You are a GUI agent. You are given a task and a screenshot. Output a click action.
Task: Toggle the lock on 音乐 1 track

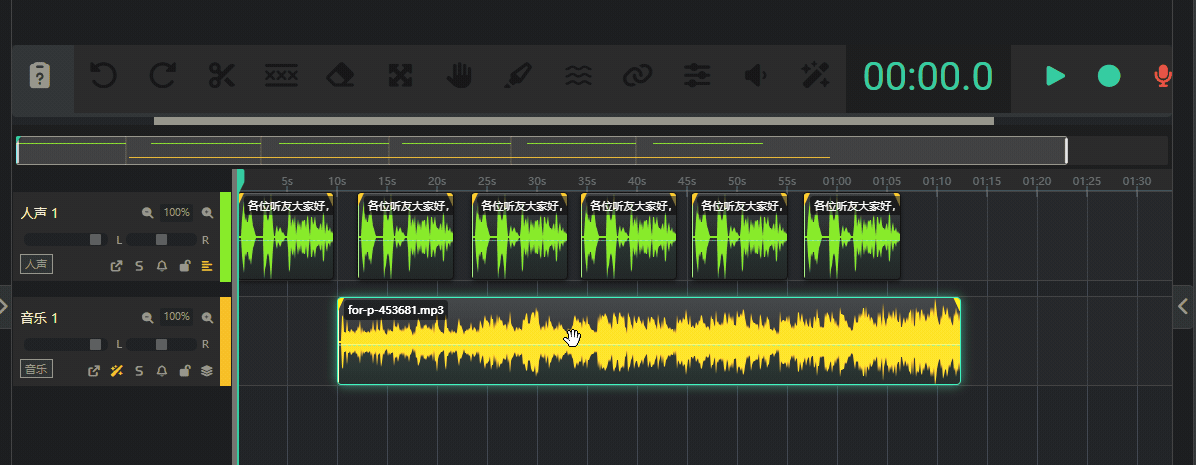pyautogui.click(x=184, y=371)
